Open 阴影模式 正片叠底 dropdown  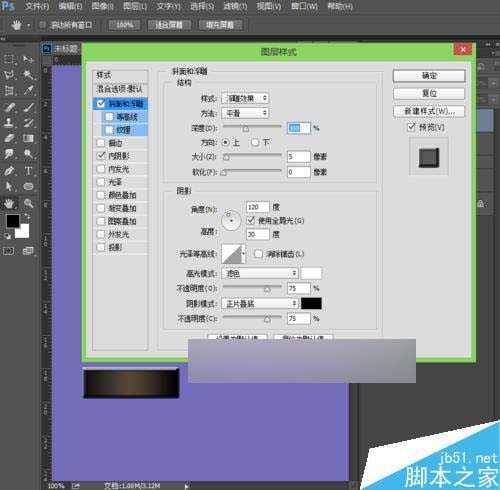click(x=260, y=303)
